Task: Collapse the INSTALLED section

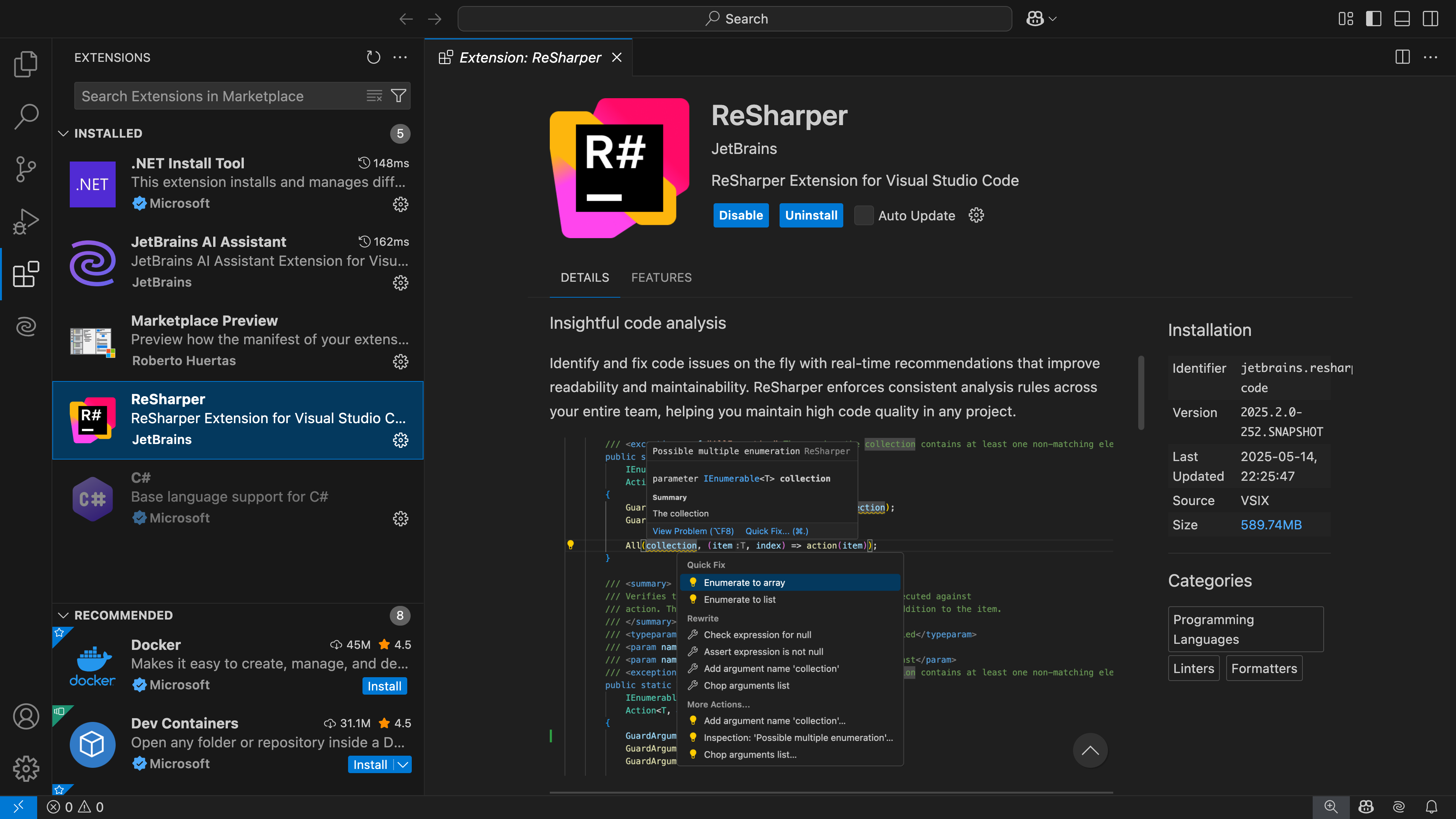Action: (63, 133)
